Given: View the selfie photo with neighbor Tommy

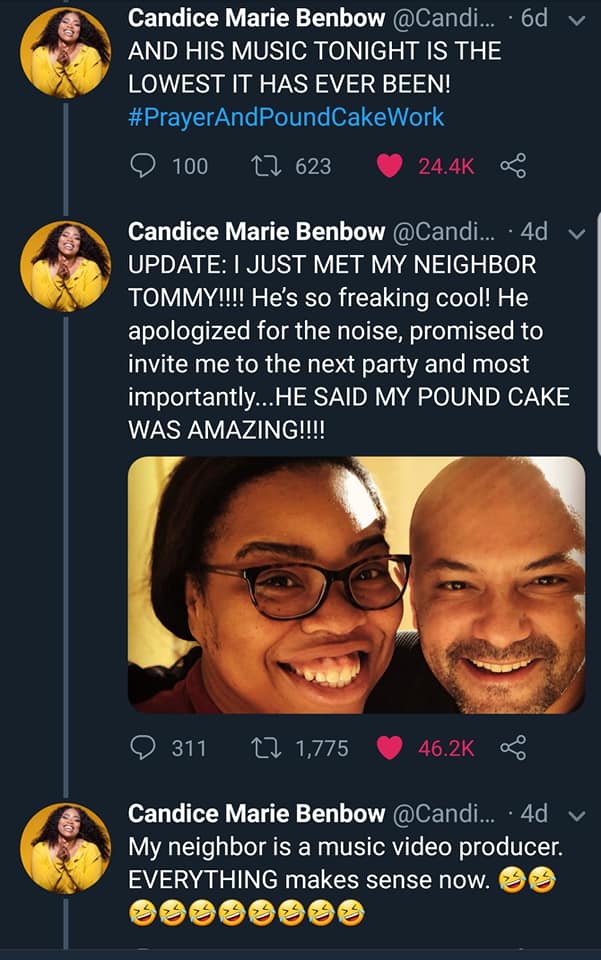Looking at the screenshot, I should pyautogui.click(x=356, y=585).
